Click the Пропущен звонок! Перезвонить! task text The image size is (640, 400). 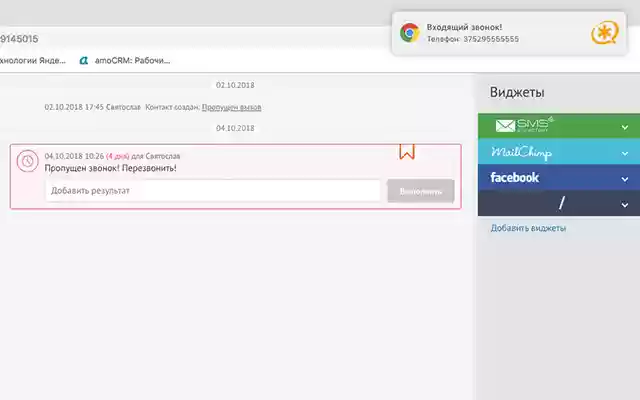coord(111,168)
